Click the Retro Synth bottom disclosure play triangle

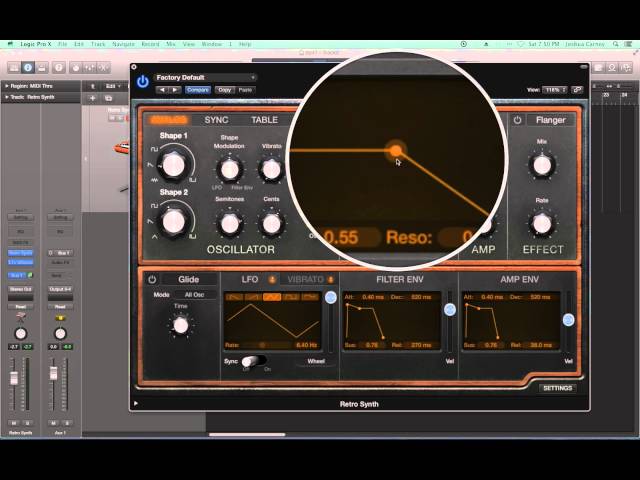[x=136, y=404]
